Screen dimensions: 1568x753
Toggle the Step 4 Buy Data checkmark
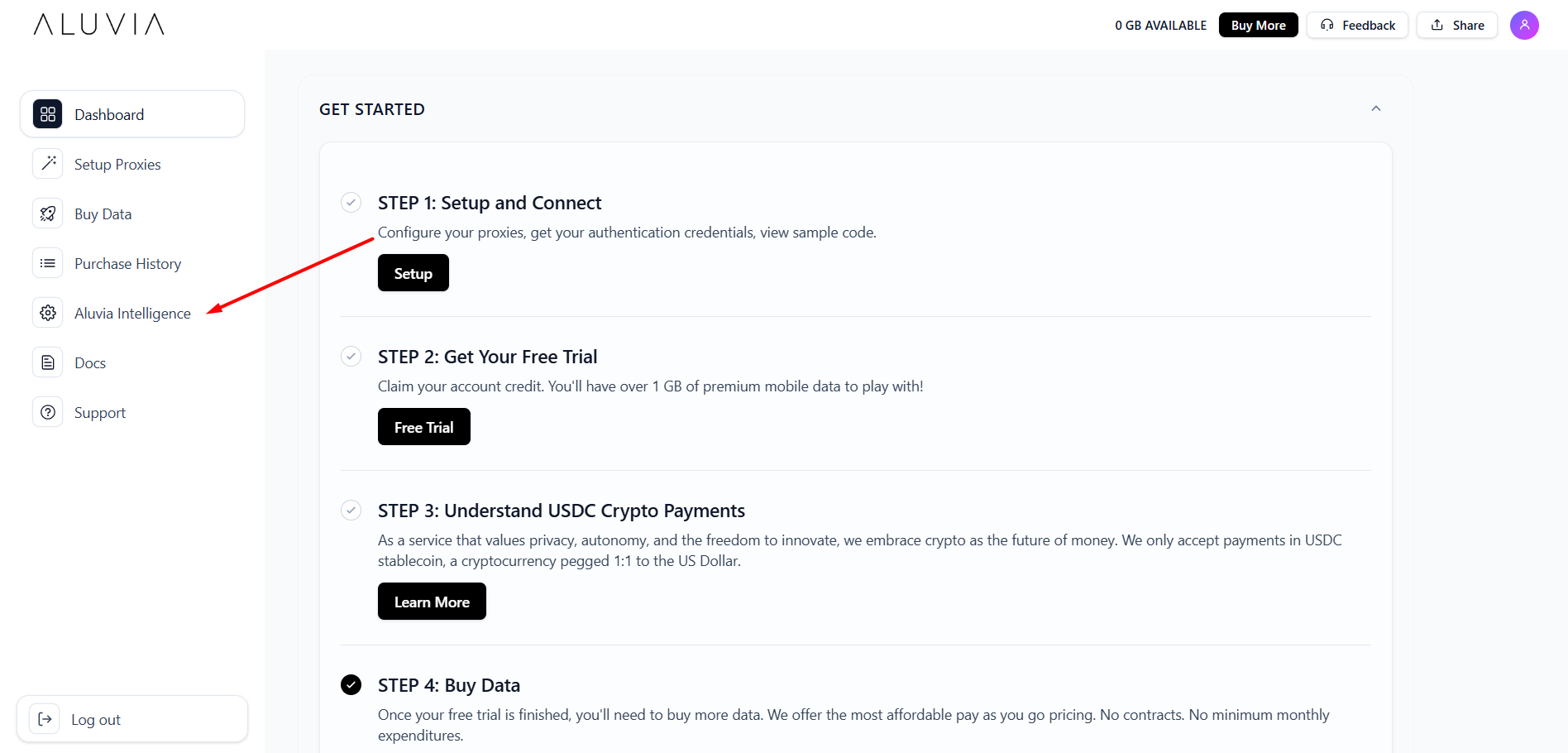pos(351,685)
